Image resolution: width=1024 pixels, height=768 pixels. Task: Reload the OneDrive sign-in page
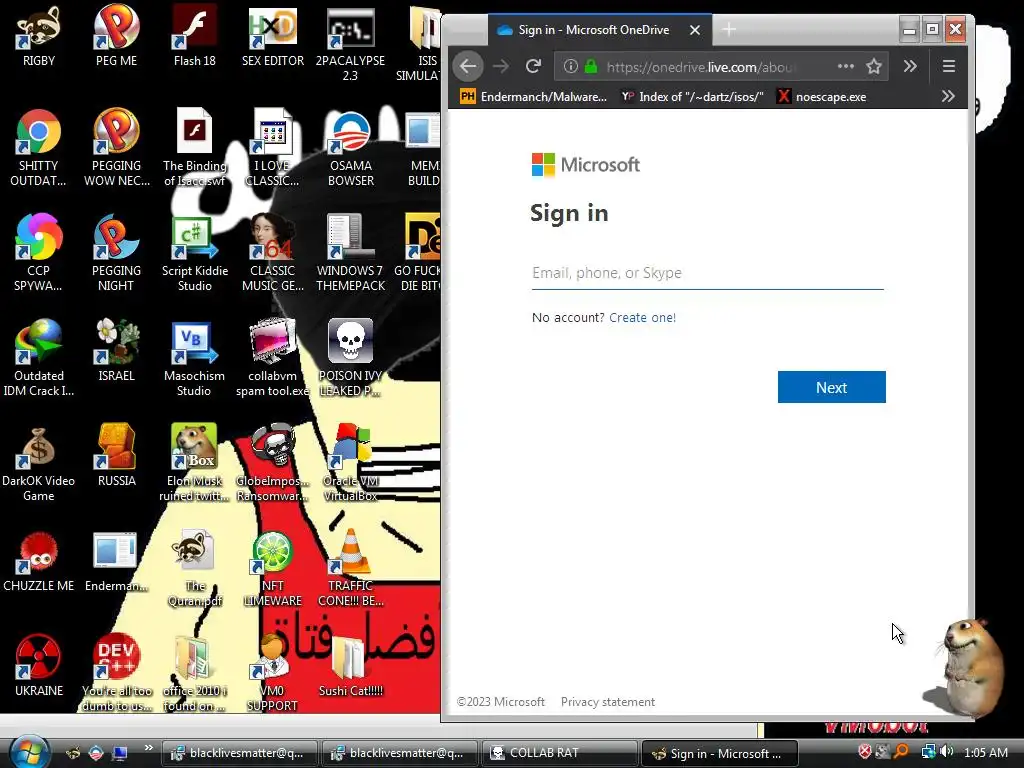(x=534, y=66)
